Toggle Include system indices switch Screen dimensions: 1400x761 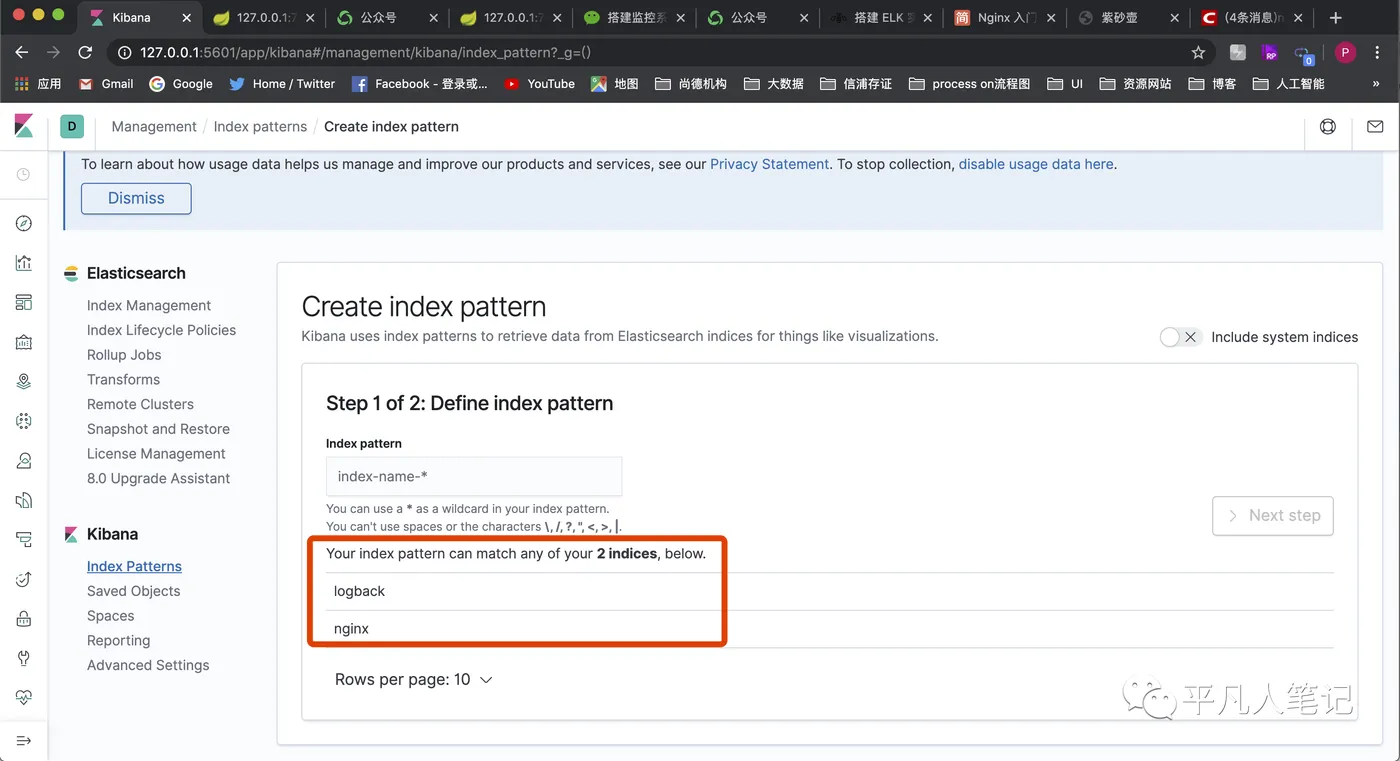1179,337
